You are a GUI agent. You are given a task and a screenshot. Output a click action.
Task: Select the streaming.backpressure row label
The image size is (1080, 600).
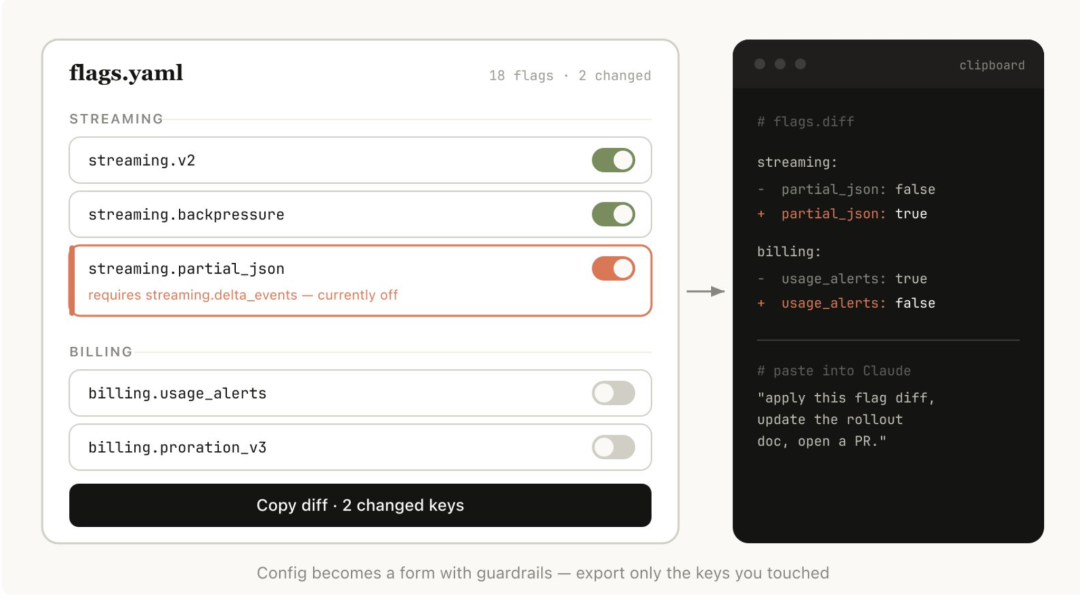(186, 214)
